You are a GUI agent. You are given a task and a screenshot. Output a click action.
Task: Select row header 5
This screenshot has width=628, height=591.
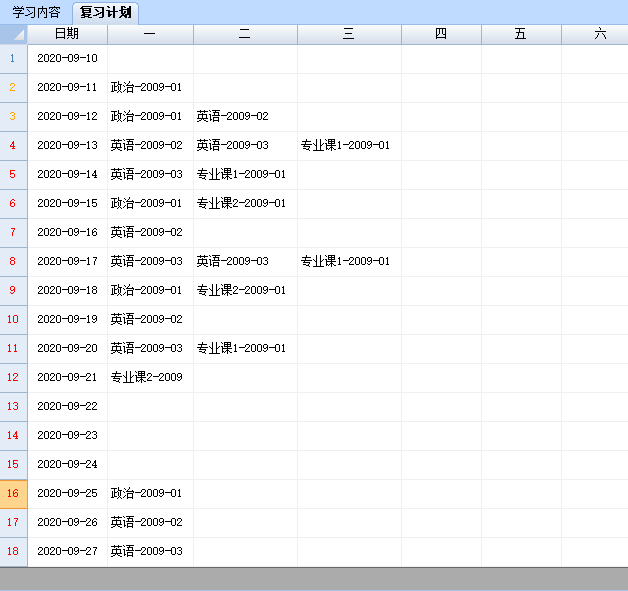[14, 175]
